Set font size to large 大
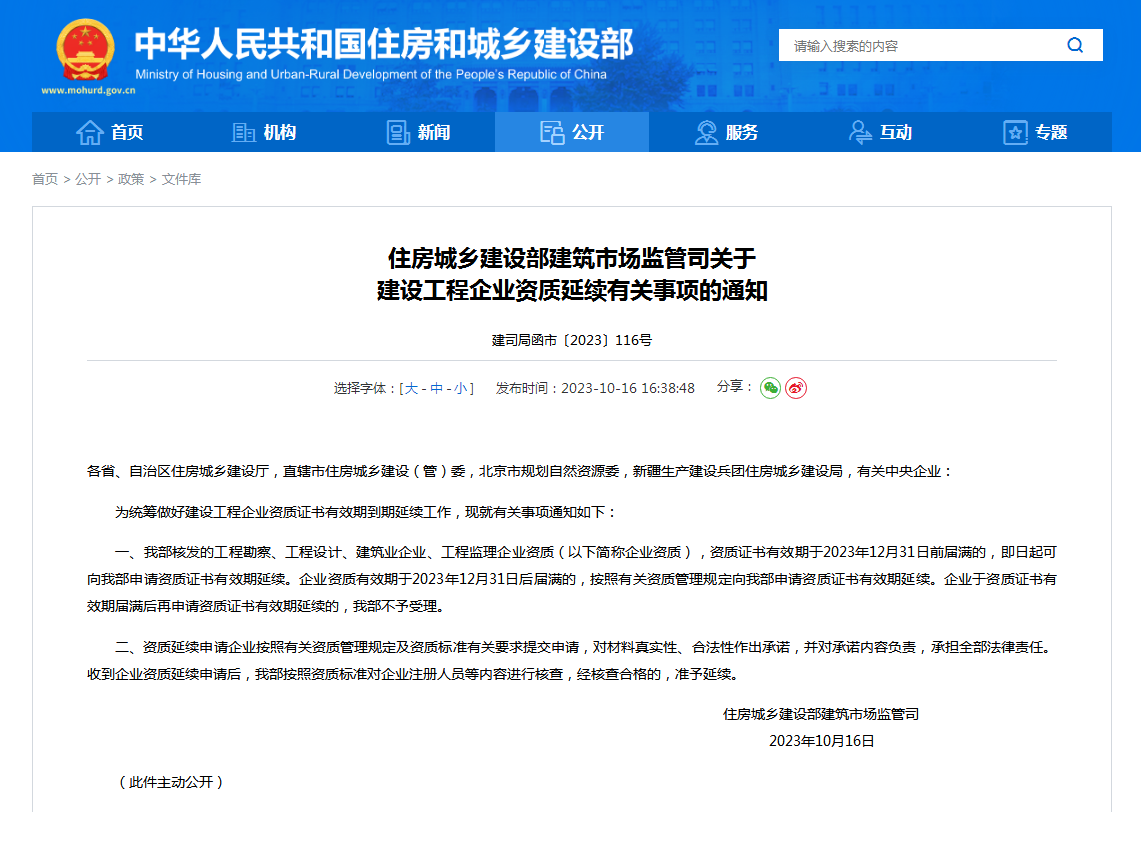This screenshot has width=1141, height=844. click(411, 388)
